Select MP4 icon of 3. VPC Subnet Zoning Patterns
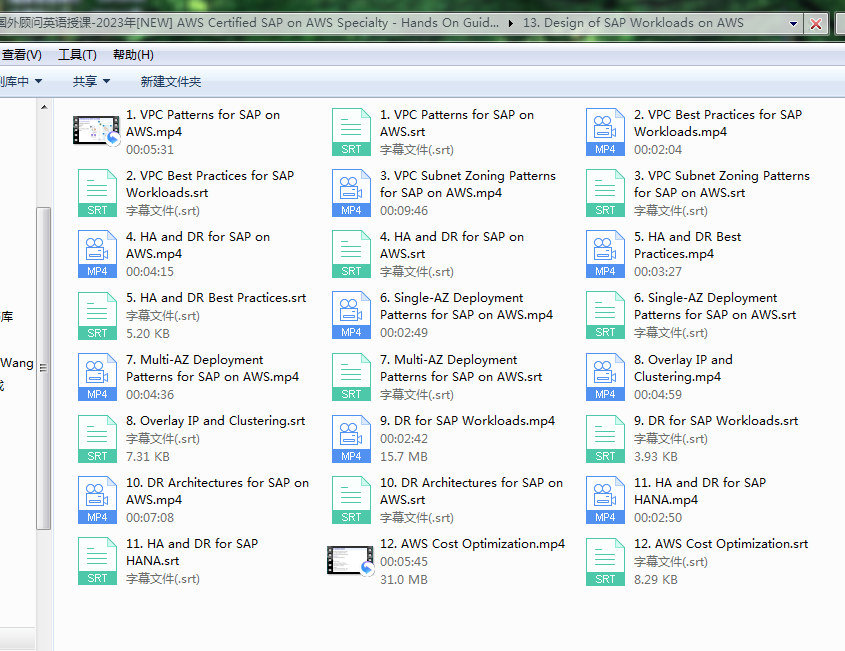 pos(351,193)
